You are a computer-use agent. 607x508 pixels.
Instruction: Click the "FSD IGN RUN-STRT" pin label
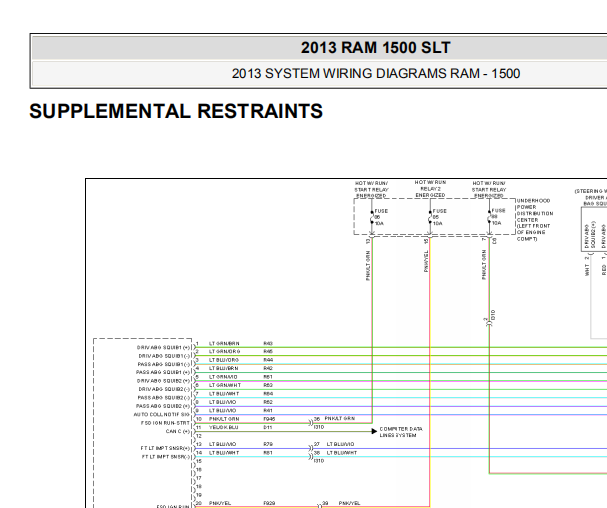click(x=165, y=423)
